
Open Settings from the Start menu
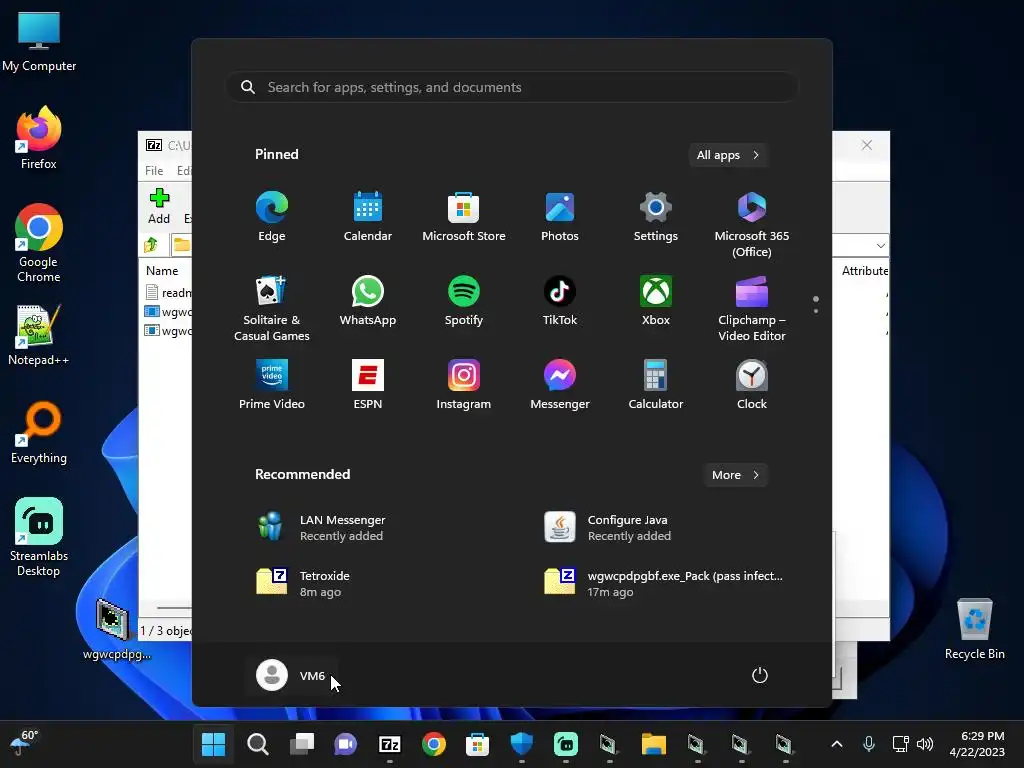click(656, 217)
